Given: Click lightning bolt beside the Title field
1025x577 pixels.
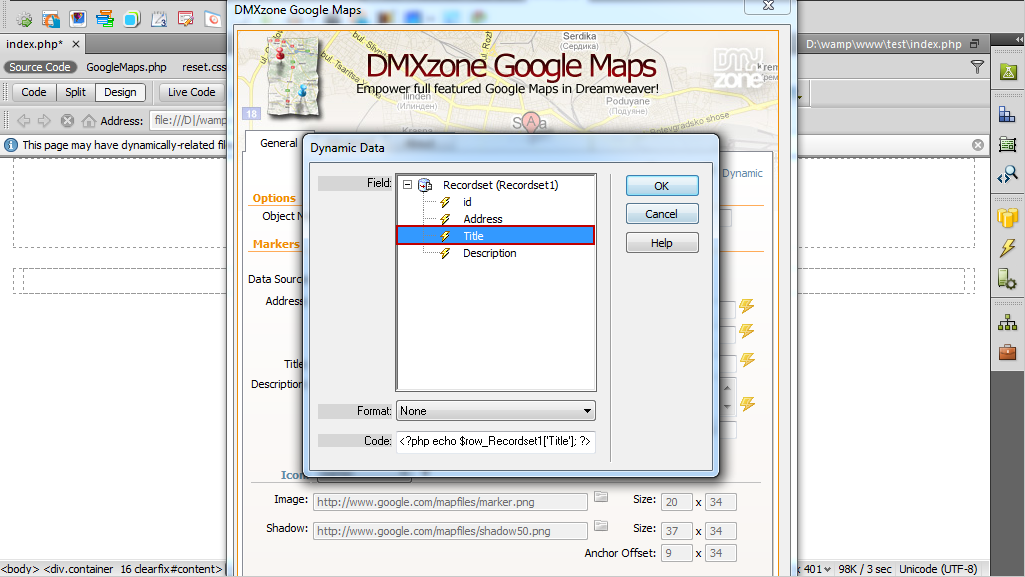Looking at the screenshot, I should tap(747, 360).
